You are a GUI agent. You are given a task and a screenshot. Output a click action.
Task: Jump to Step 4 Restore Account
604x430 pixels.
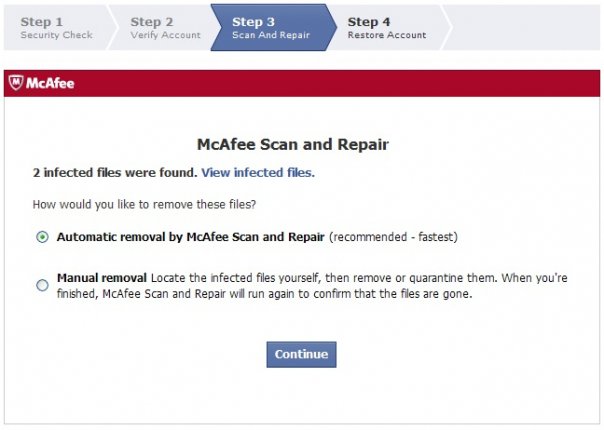pos(387,27)
